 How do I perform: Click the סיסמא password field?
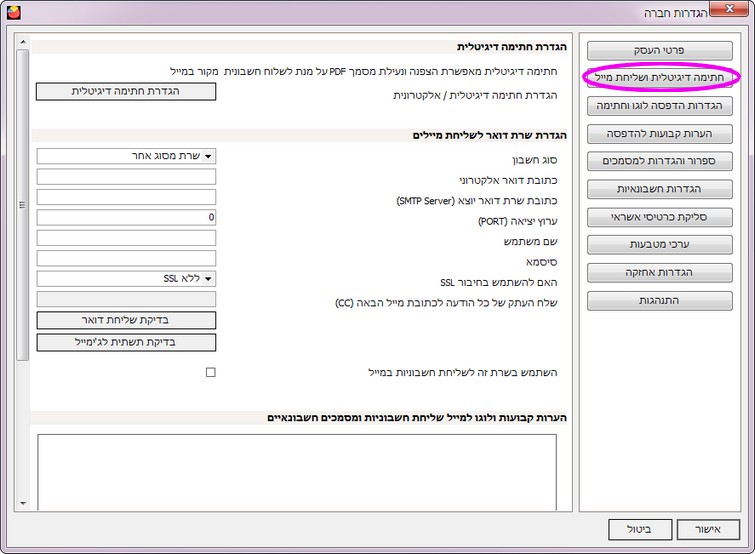(x=126, y=258)
